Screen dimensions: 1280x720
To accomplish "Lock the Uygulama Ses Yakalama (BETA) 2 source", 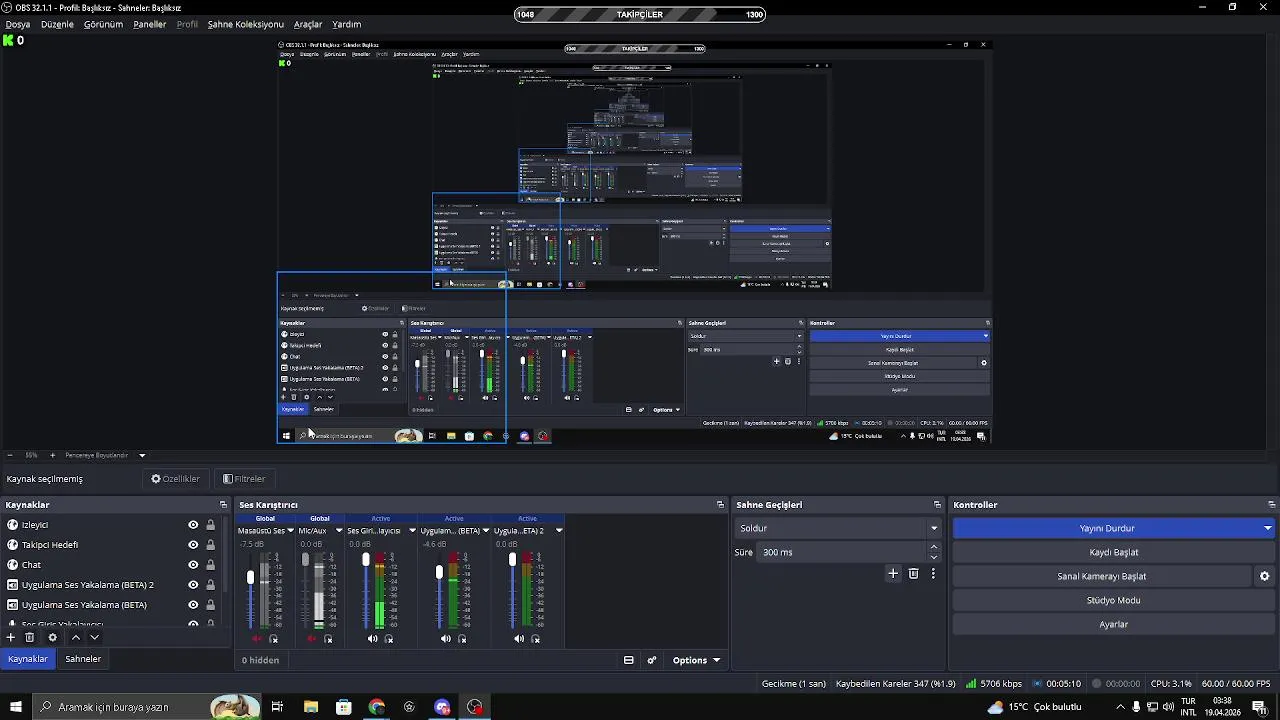I will [210, 585].
